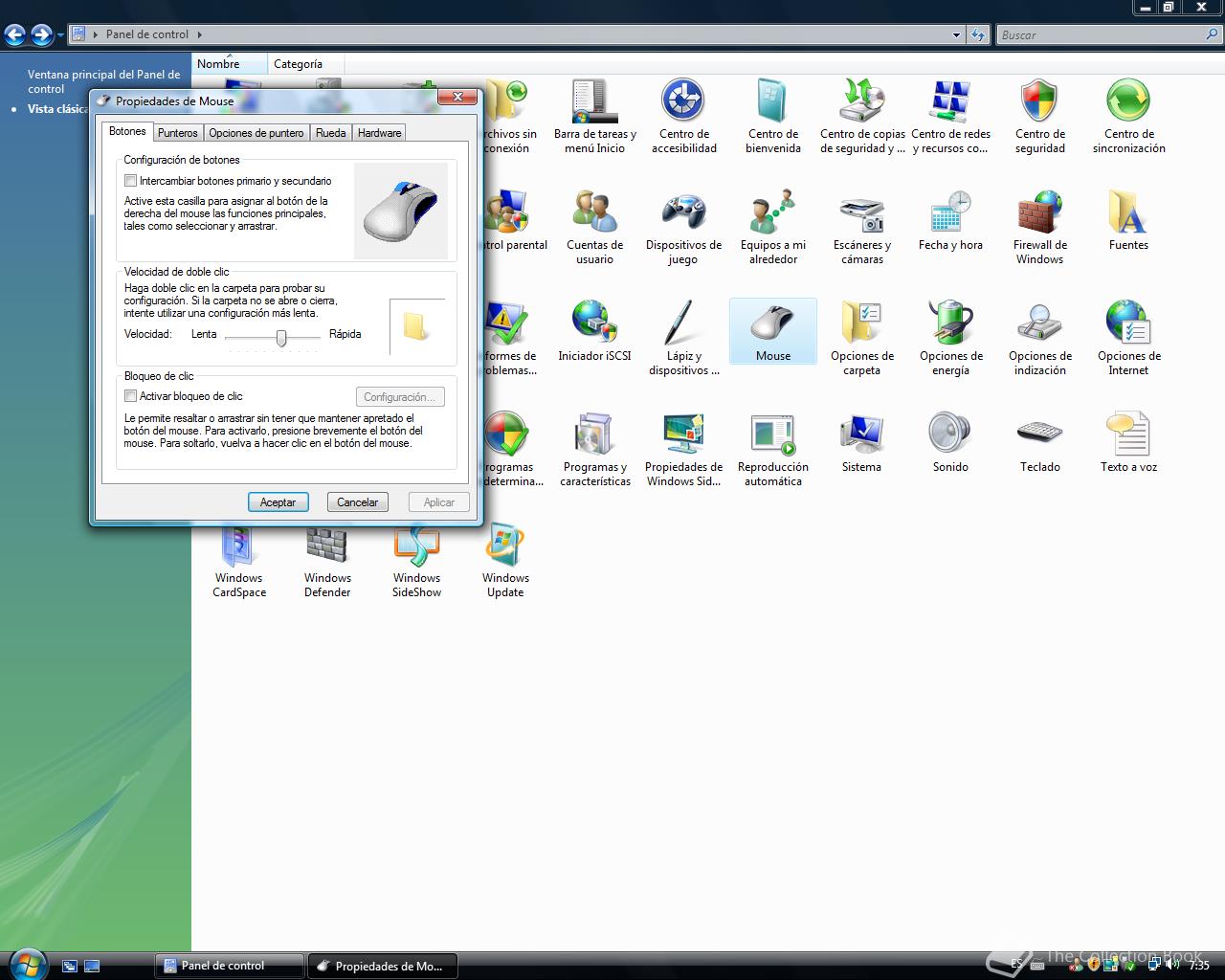Open Windows Update
The image size is (1225, 980).
505,562
